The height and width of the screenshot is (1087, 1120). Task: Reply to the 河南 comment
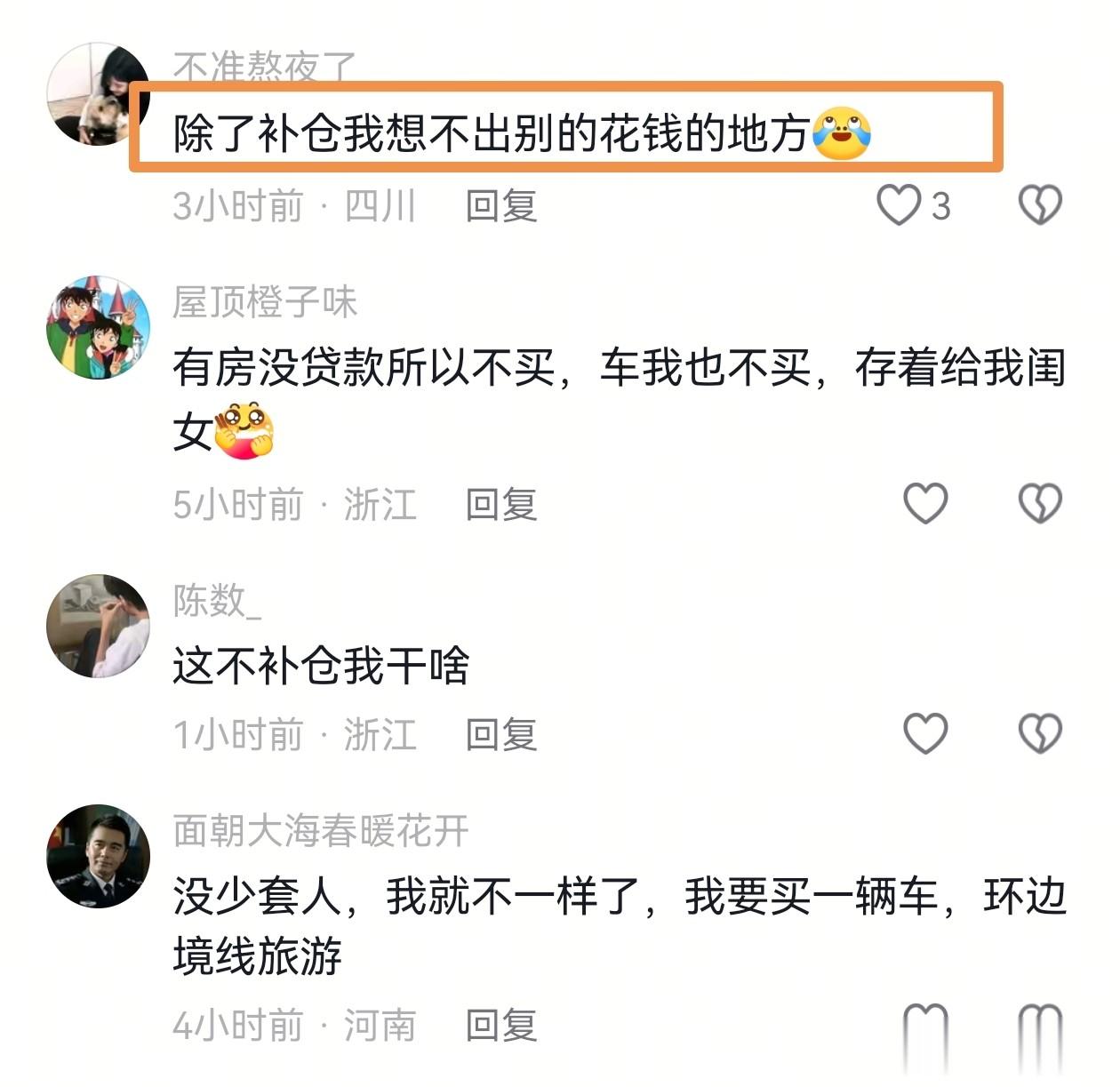pos(502,1026)
